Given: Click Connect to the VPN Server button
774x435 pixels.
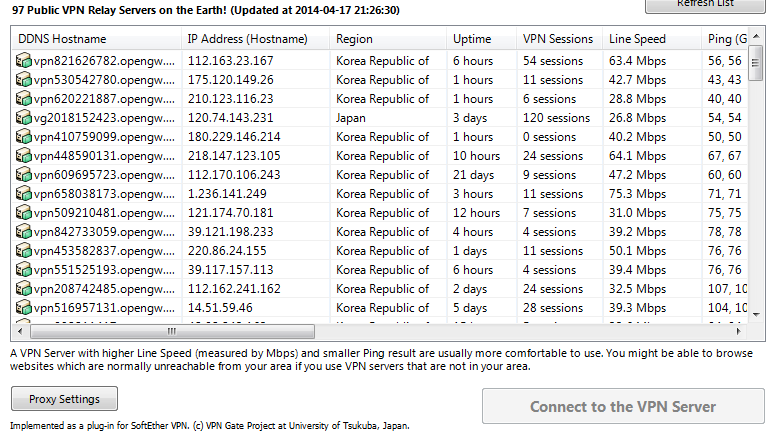Looking at the screenshot, I should tap(623, 406).
